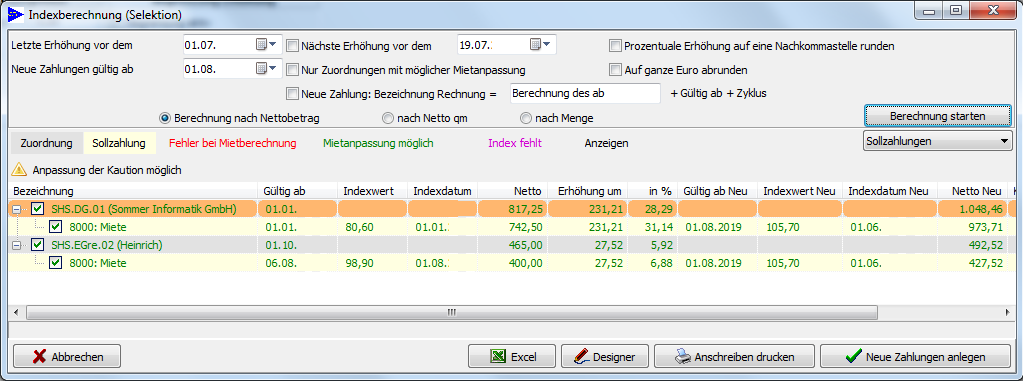The height and width of the screenshot is (381, 1023).
Task: Sort by Indexdatum column header
Action: click(443, 191)
